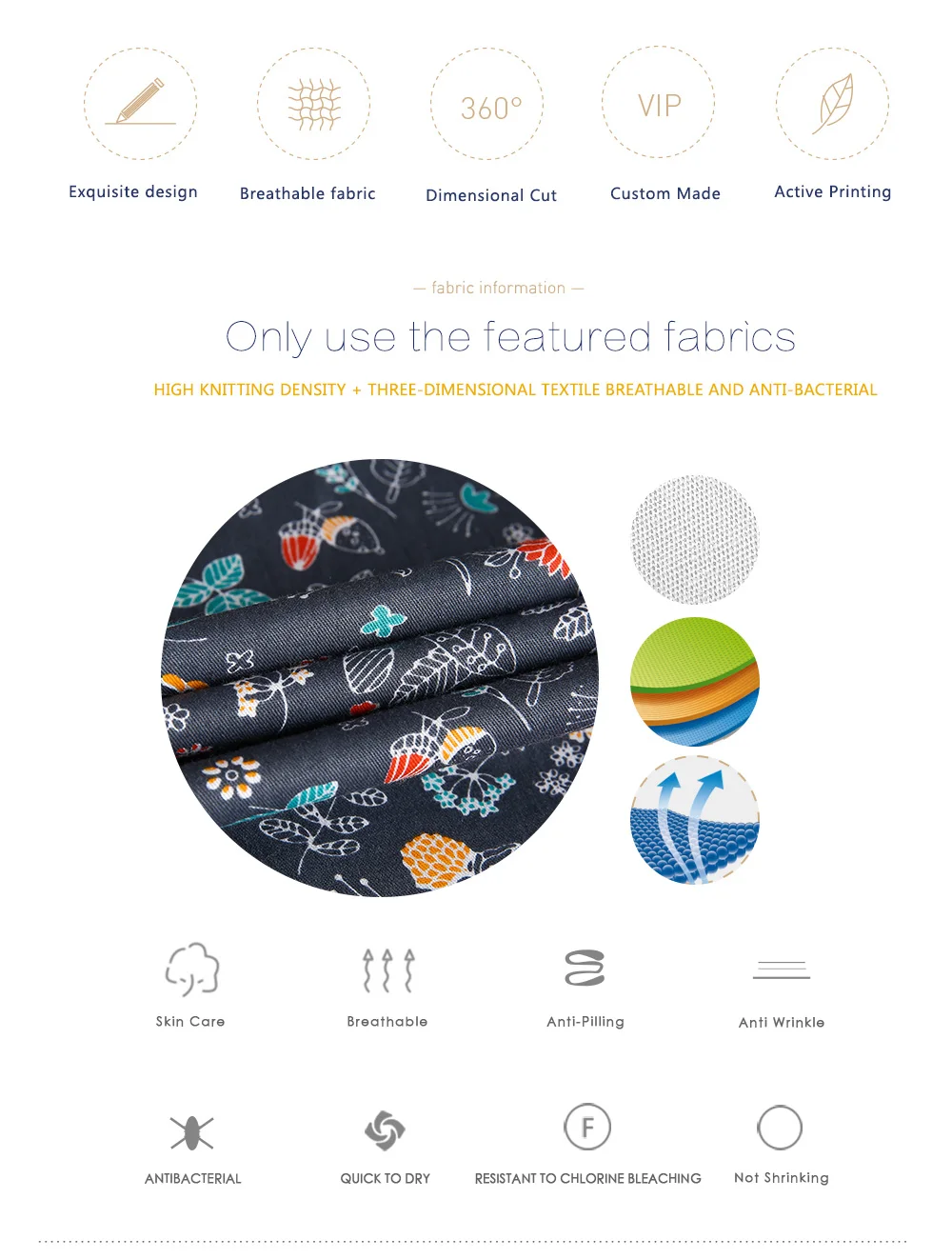
Task: Click the chlorine bleaching F circle icon
Action: [587, 1128]
